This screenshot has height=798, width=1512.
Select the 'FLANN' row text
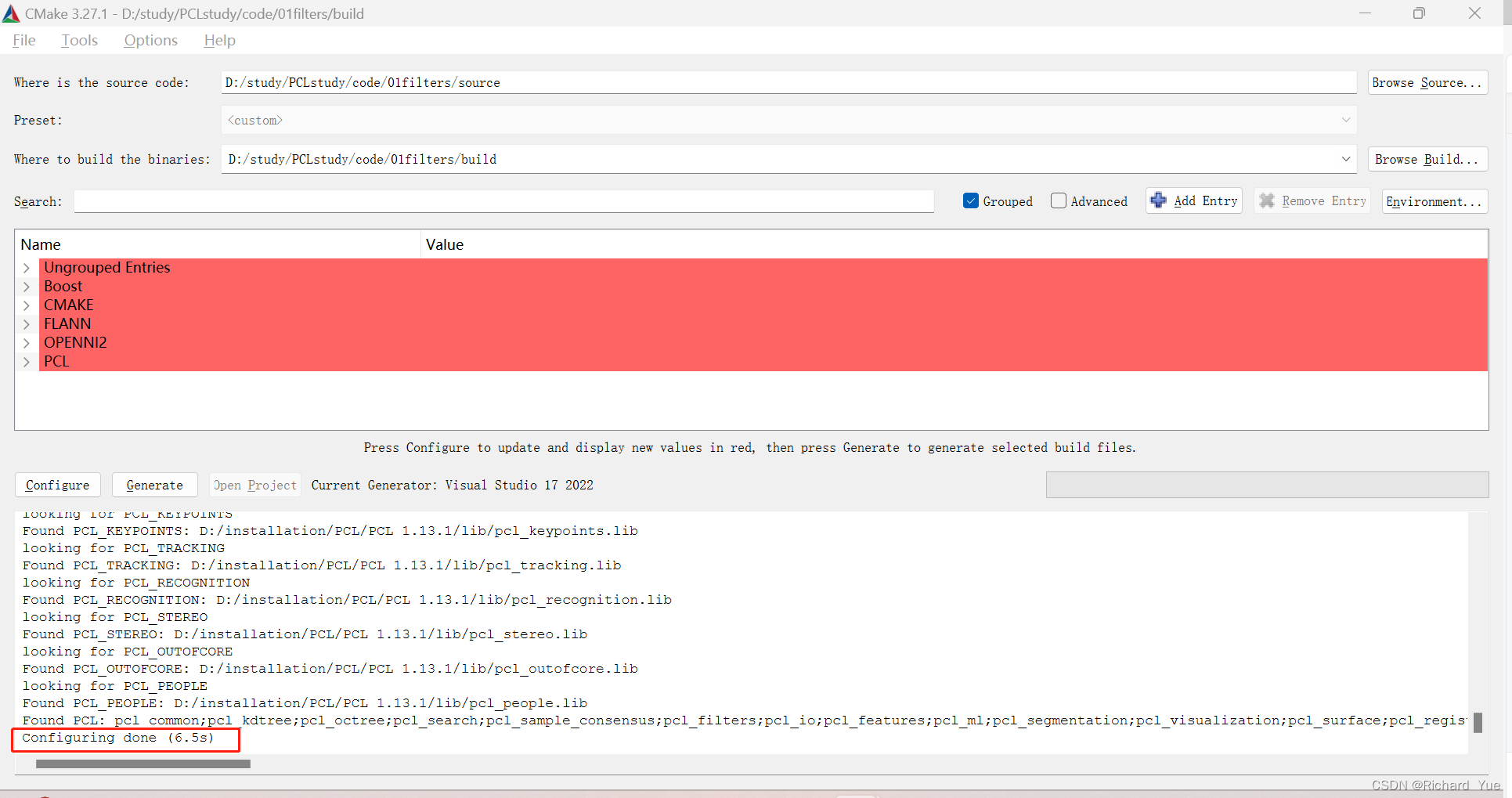[x=67, y=324]
